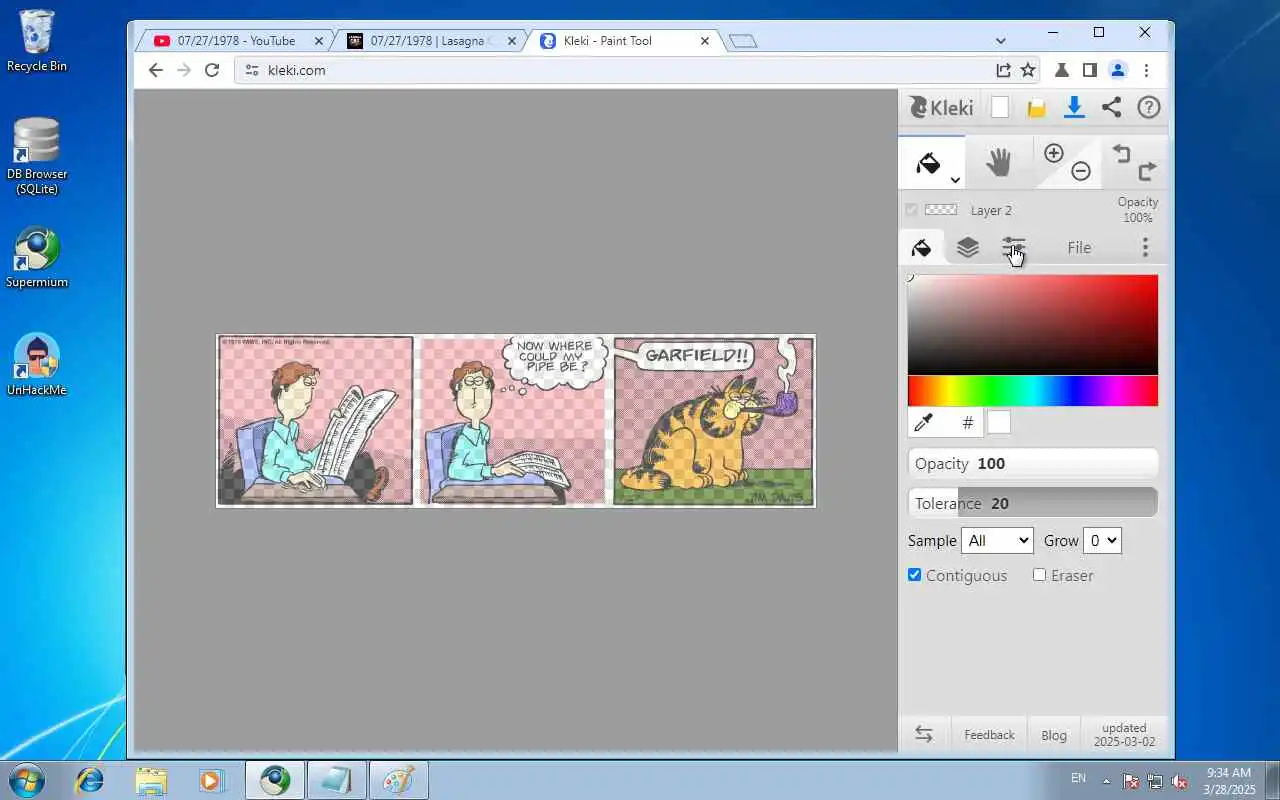The height and width of the screenshot is (800, 1280).
Task: Zoom out with the minus magnifier
Action: [x=1081, y=172]
